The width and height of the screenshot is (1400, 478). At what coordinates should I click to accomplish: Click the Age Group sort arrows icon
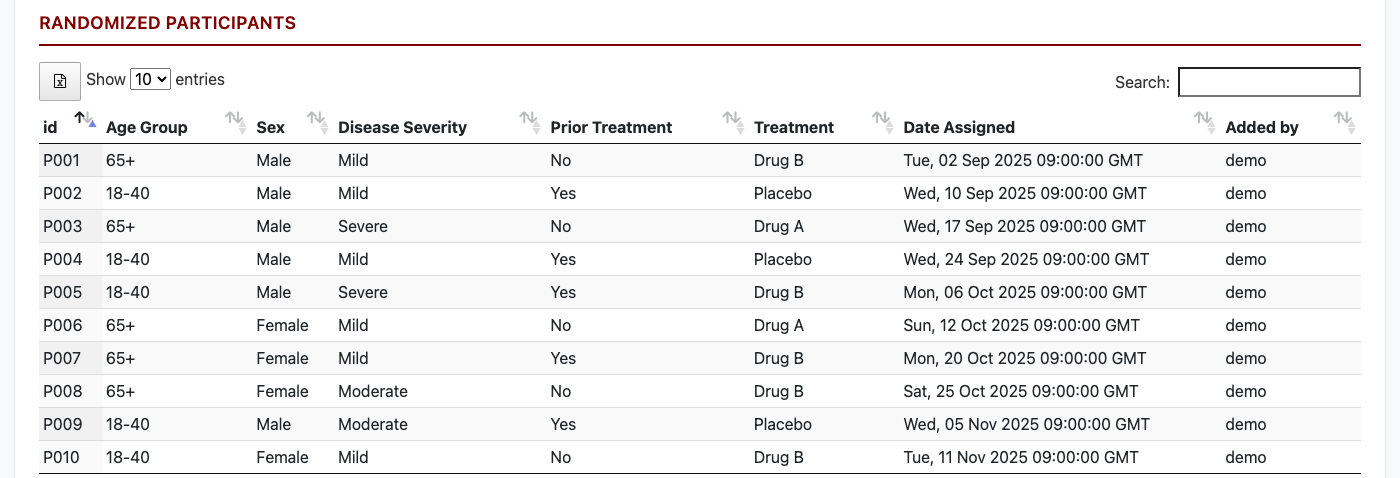(x=236, y=123)
